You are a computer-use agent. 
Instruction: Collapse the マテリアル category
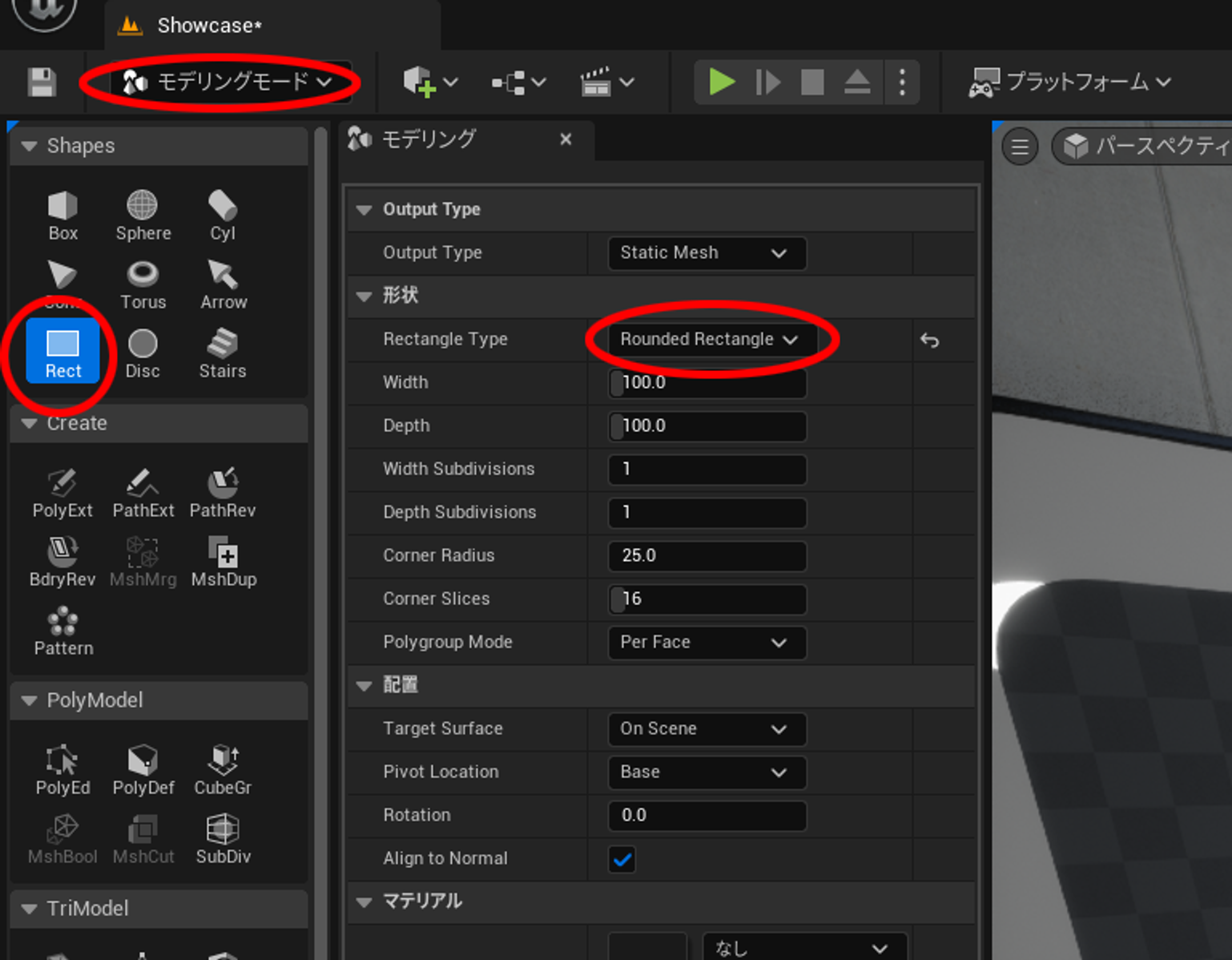(x=364, y=902)
